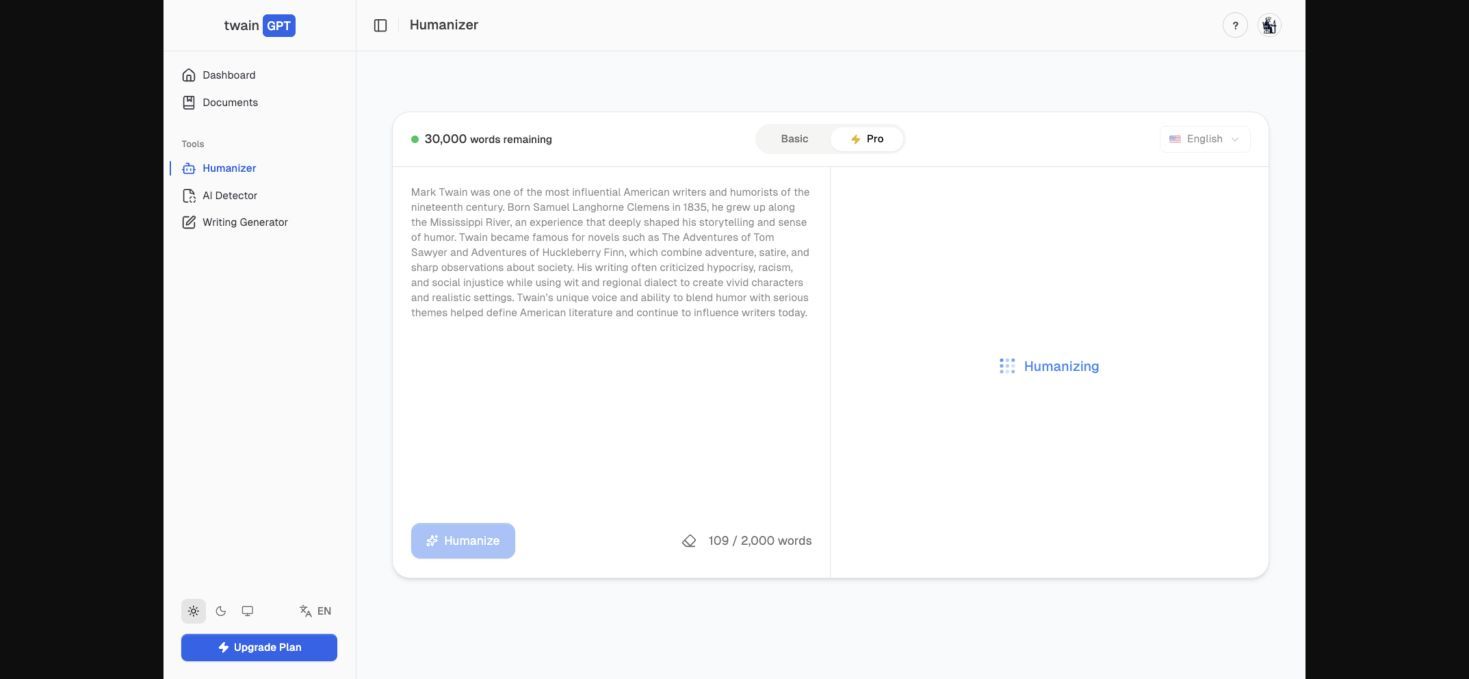This screenshot has width=1469, height=679.
Task: Click the Upgrade Plan button
Action: pyautogui.click(x=259, y=647)
